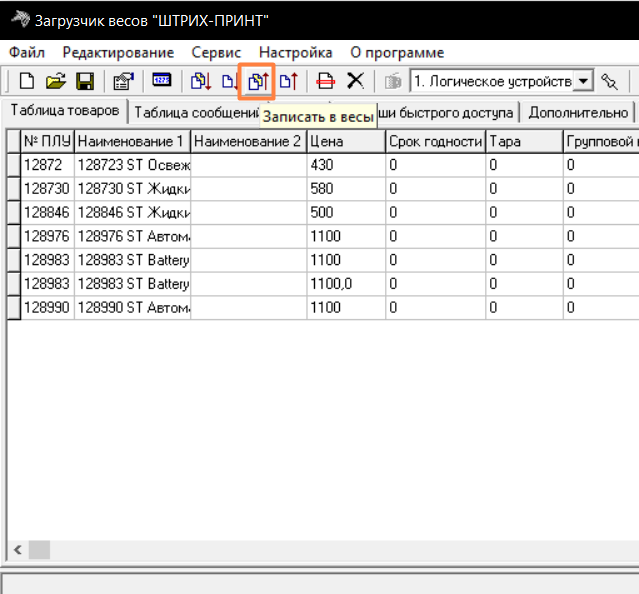Click the PLU cell 128976

coord(47,236)
